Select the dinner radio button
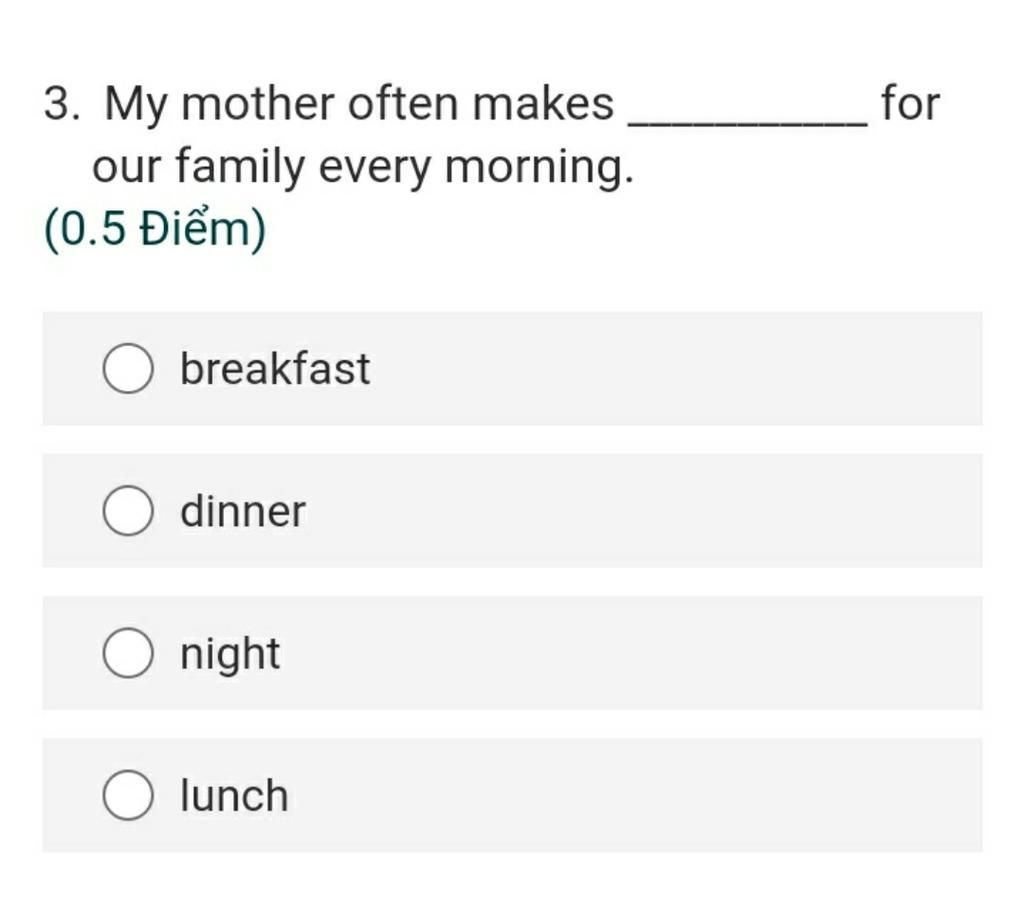 pos(128,511)
